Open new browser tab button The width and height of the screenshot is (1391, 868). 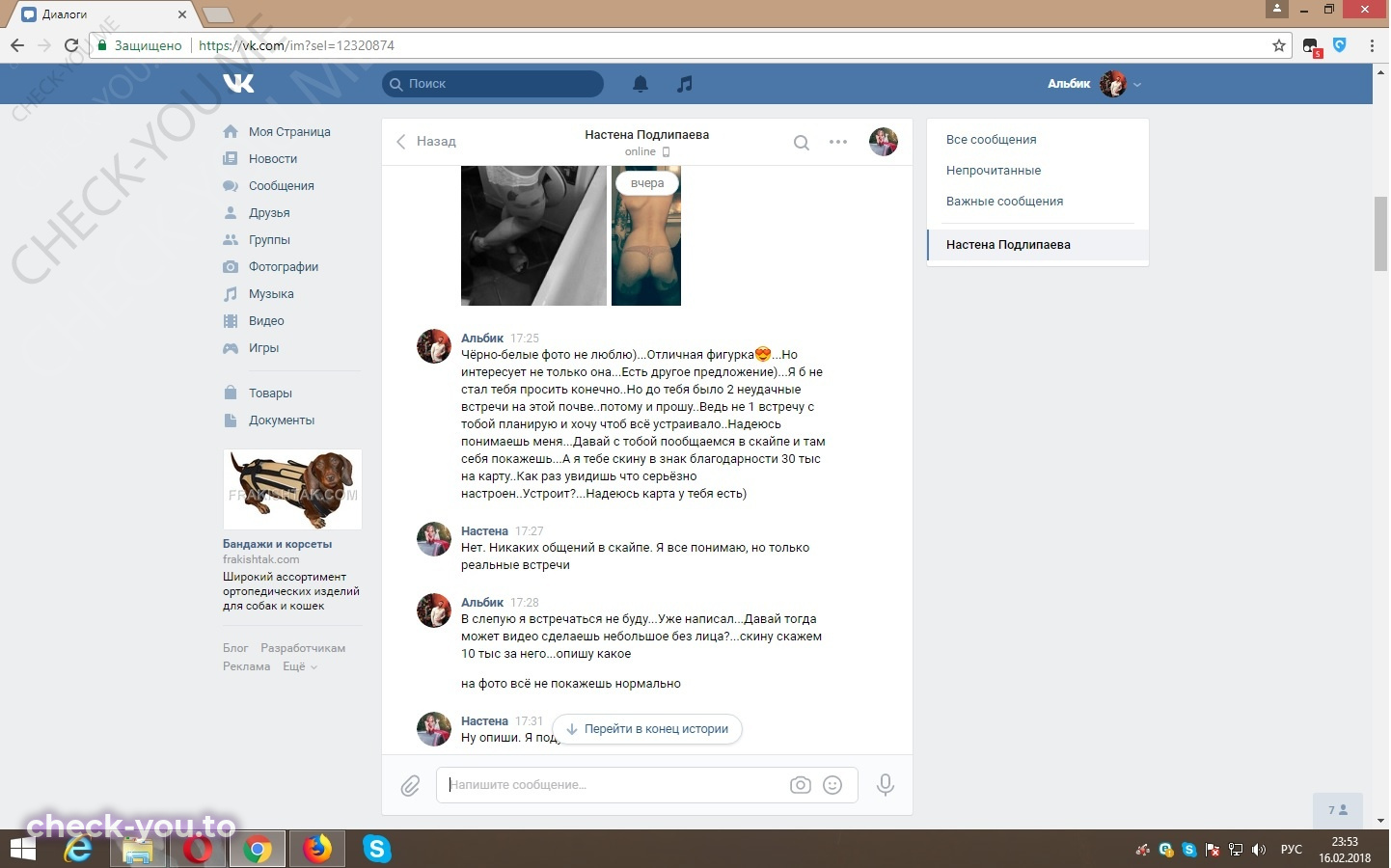pyautogui.click(x=218, y=14)
